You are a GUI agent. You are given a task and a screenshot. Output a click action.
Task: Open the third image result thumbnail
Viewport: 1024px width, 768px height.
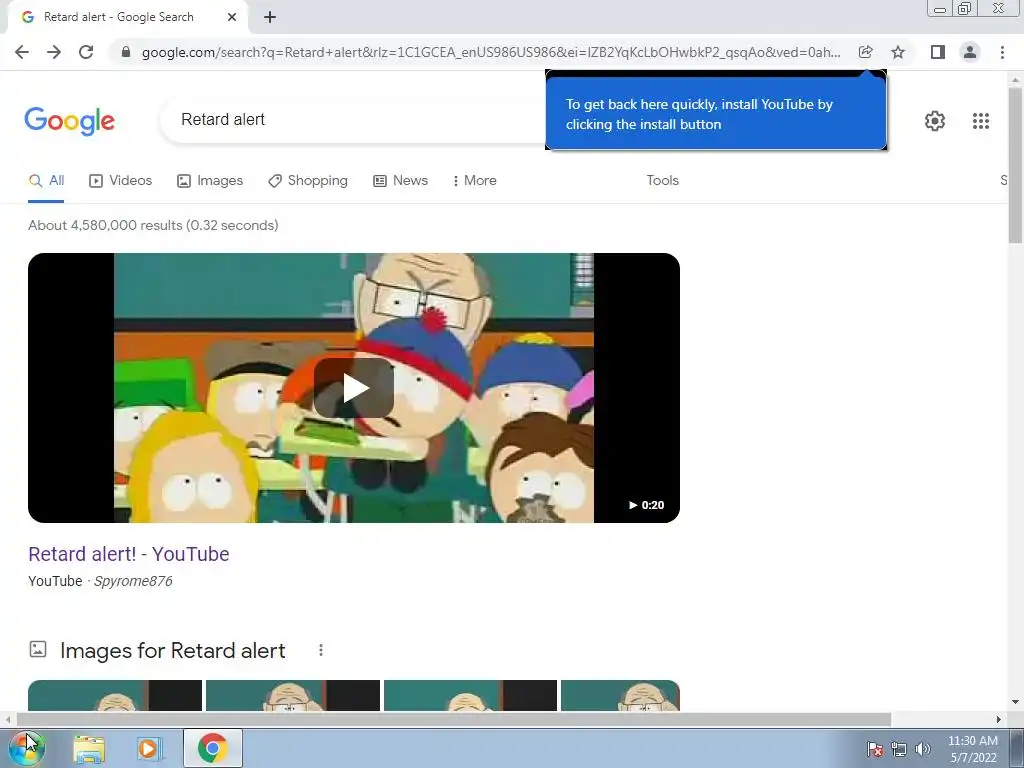click(x=470, y=696)
